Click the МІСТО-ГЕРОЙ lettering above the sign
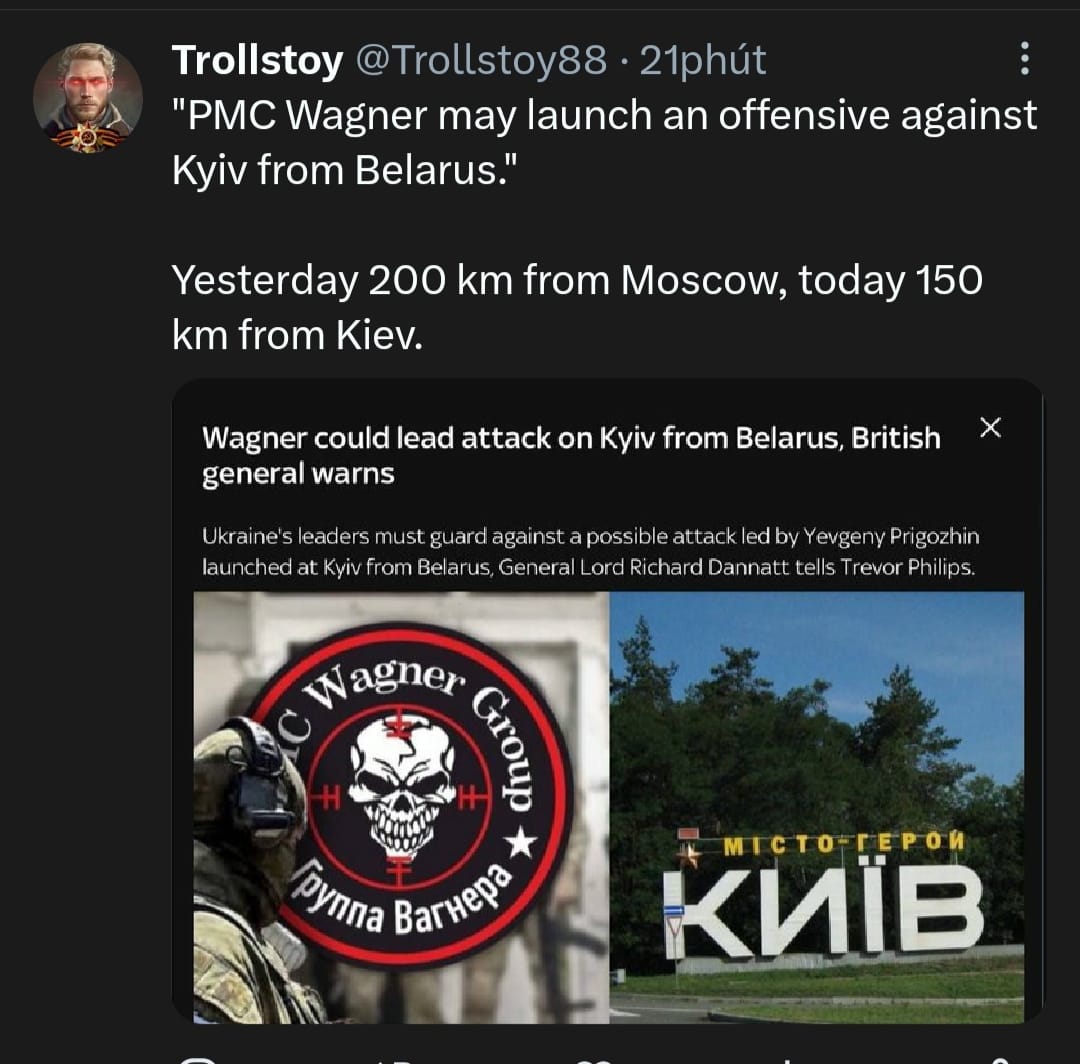 pyautogui.click(x=843, y=843)
